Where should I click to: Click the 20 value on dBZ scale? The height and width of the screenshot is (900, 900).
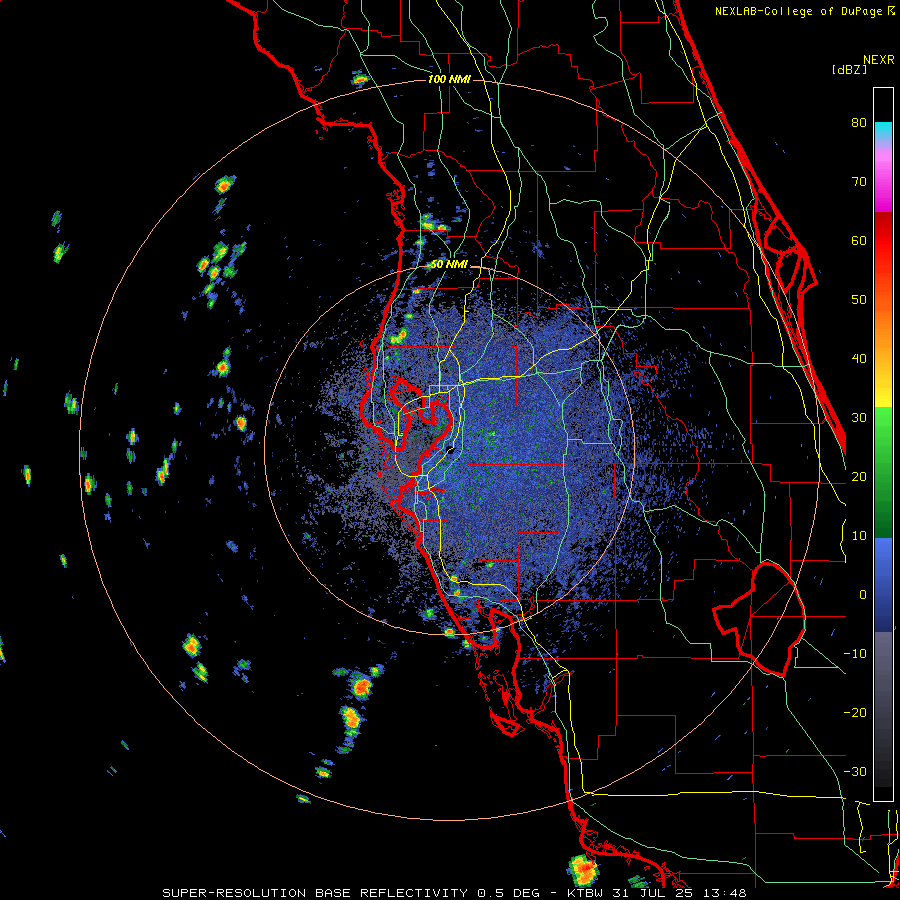click(x=859, y=477)
